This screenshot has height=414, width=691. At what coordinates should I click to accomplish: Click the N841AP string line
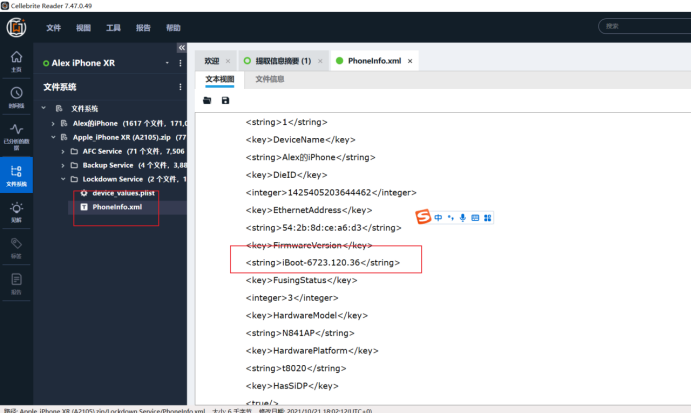point(300,333)
